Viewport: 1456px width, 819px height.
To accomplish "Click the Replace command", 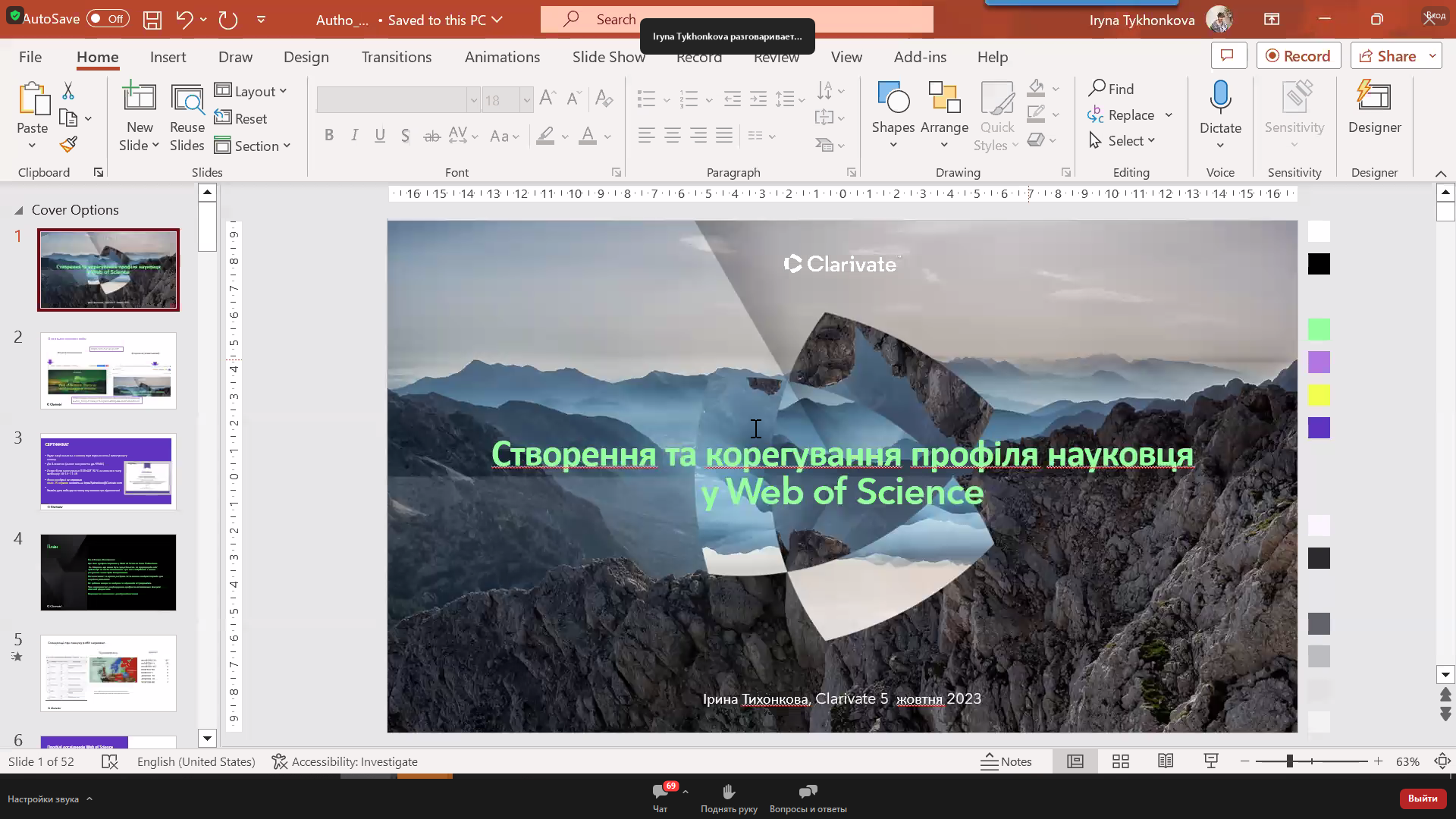I will [1121, 115].
